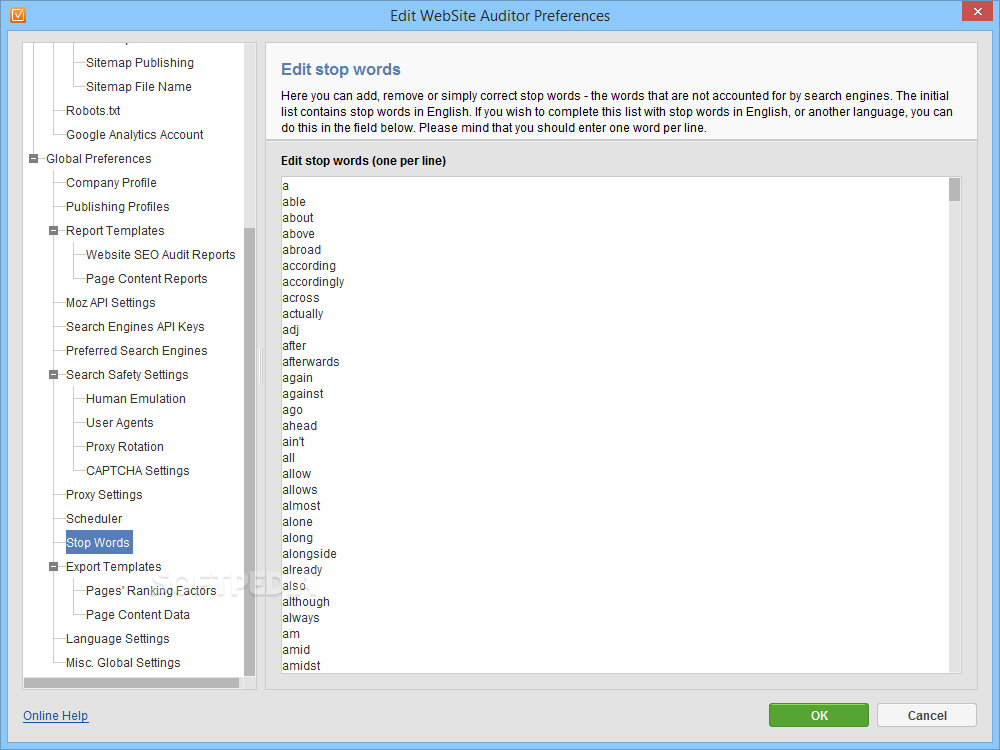Select Scheduler in the tree
Image resolution: width=1000 pixels, height=750 pixels.
(94, 519)
